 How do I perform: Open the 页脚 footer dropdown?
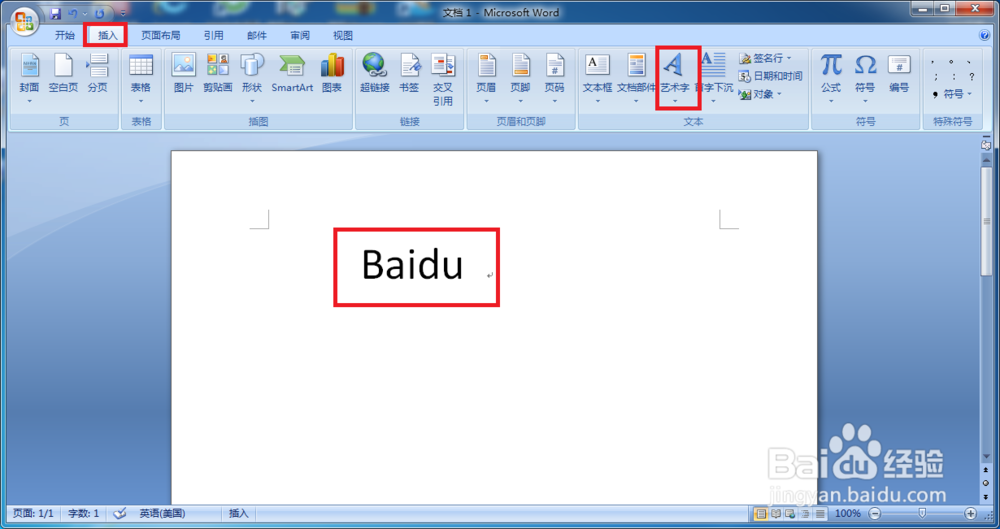(x=520, y=101)
